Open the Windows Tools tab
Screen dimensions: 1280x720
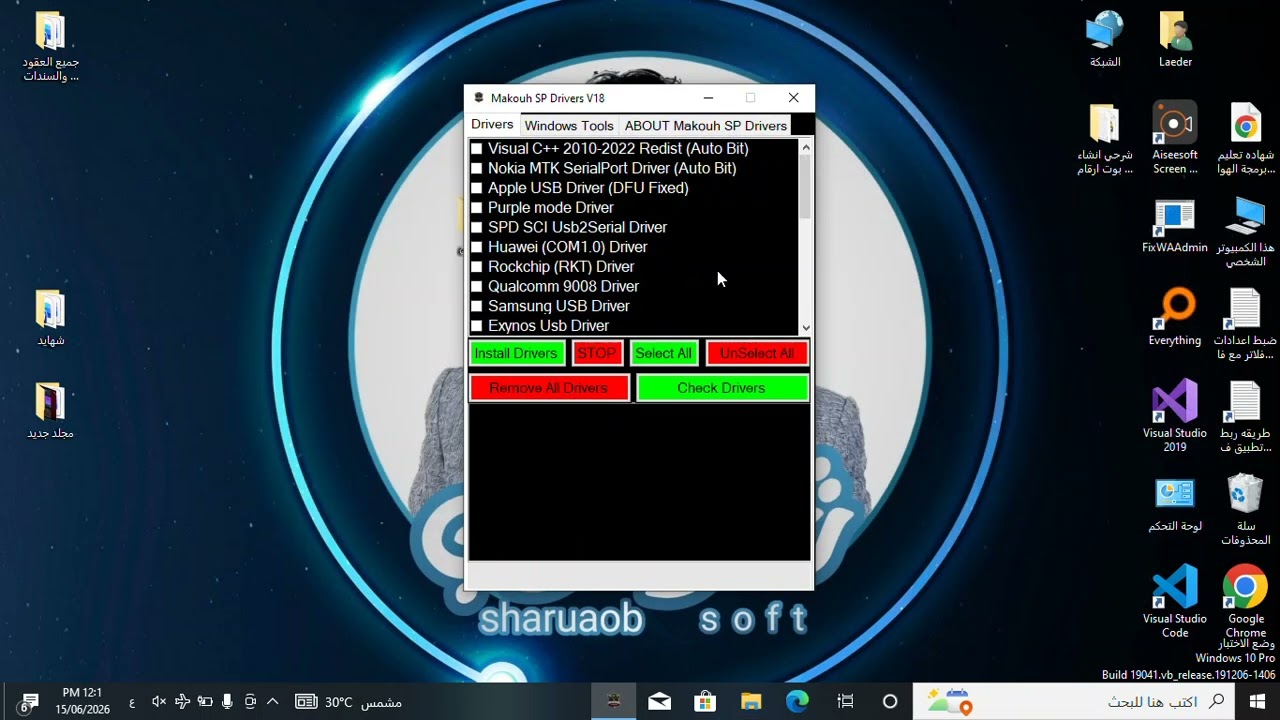569,126
